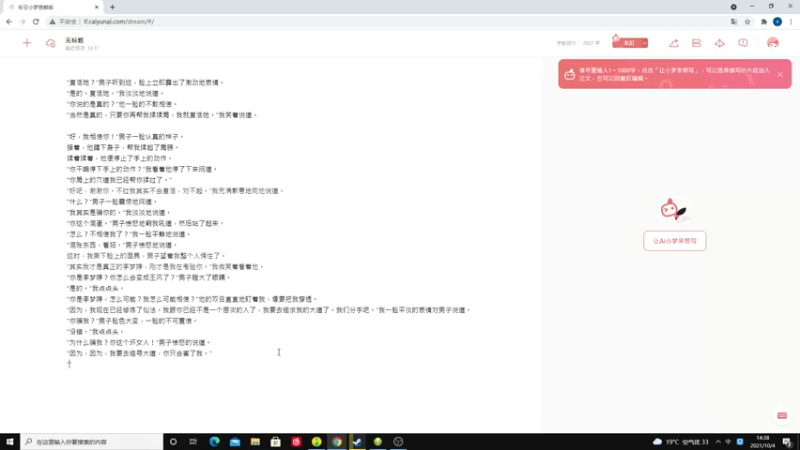800x450 pixels.
Task: Click the browser back arrow
Action: pyautogui.click(x=9, y=21)
